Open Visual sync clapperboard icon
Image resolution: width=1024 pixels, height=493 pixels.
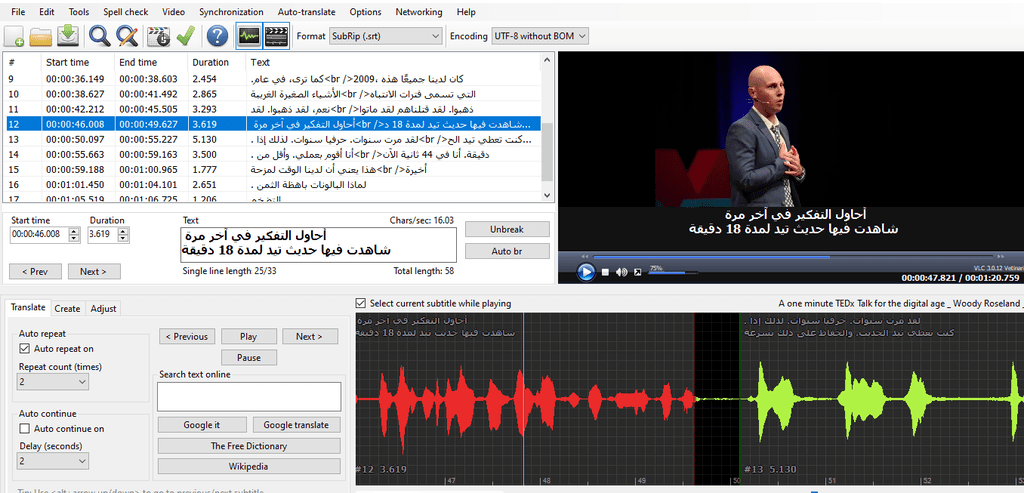159,36
